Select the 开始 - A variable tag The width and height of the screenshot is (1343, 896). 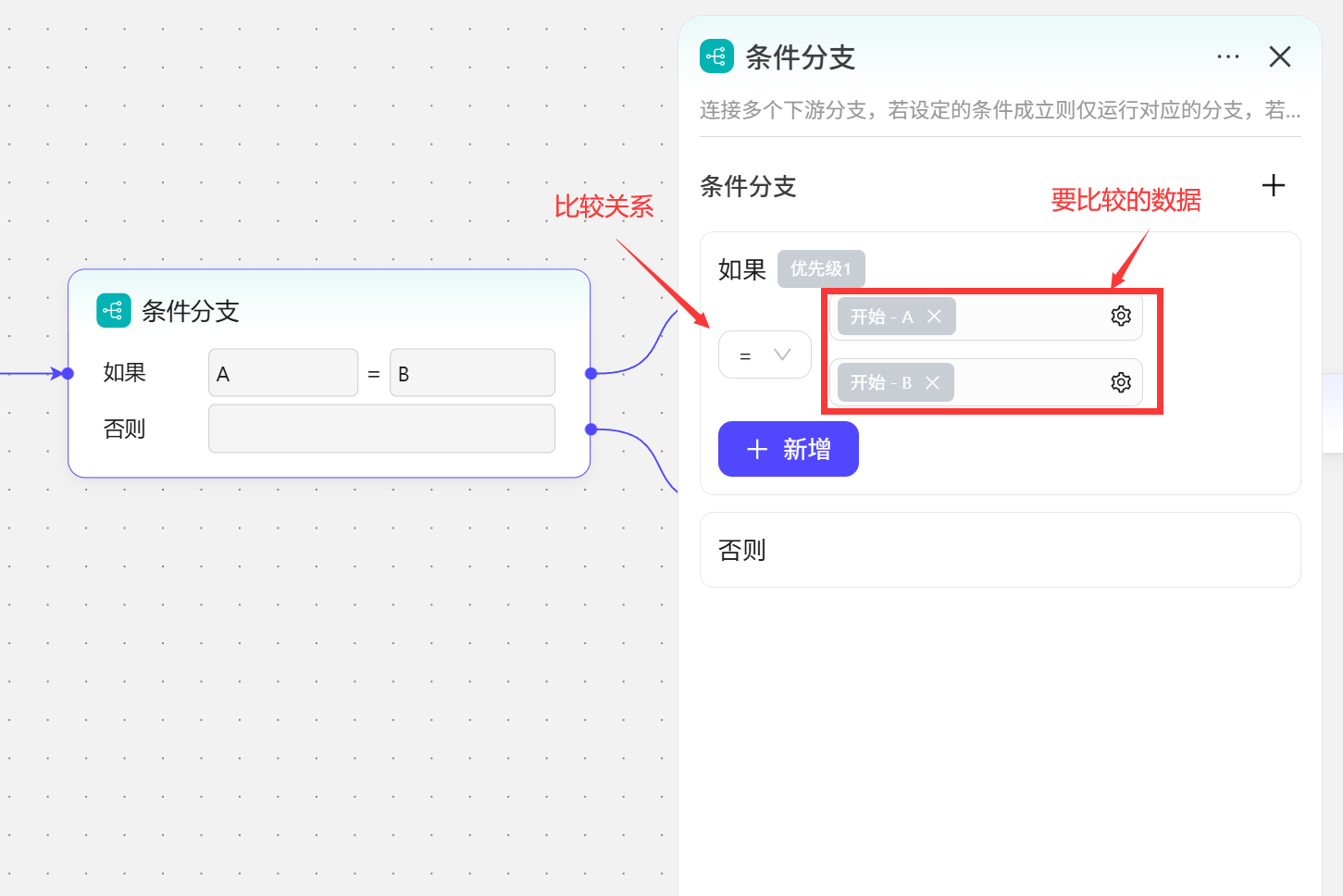(x=880, y=317)
